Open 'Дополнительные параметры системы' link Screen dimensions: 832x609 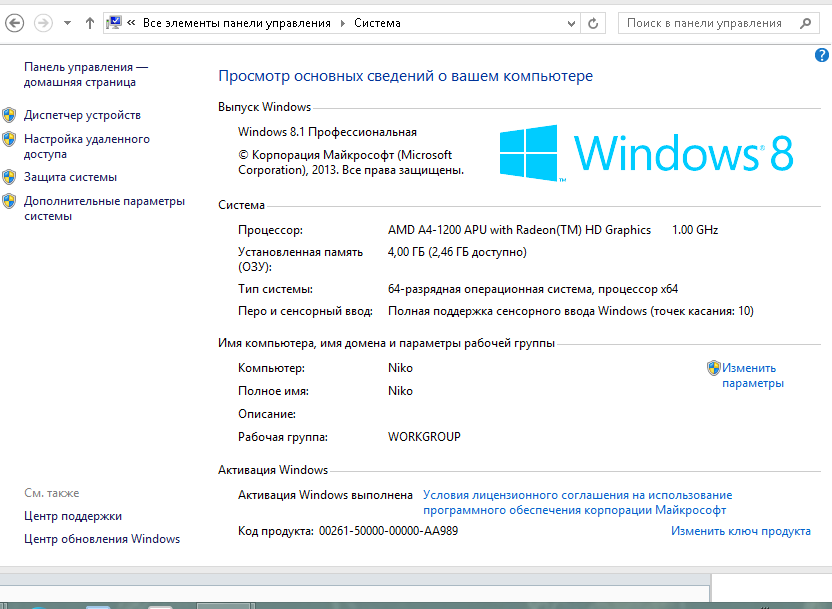(105, 208)
